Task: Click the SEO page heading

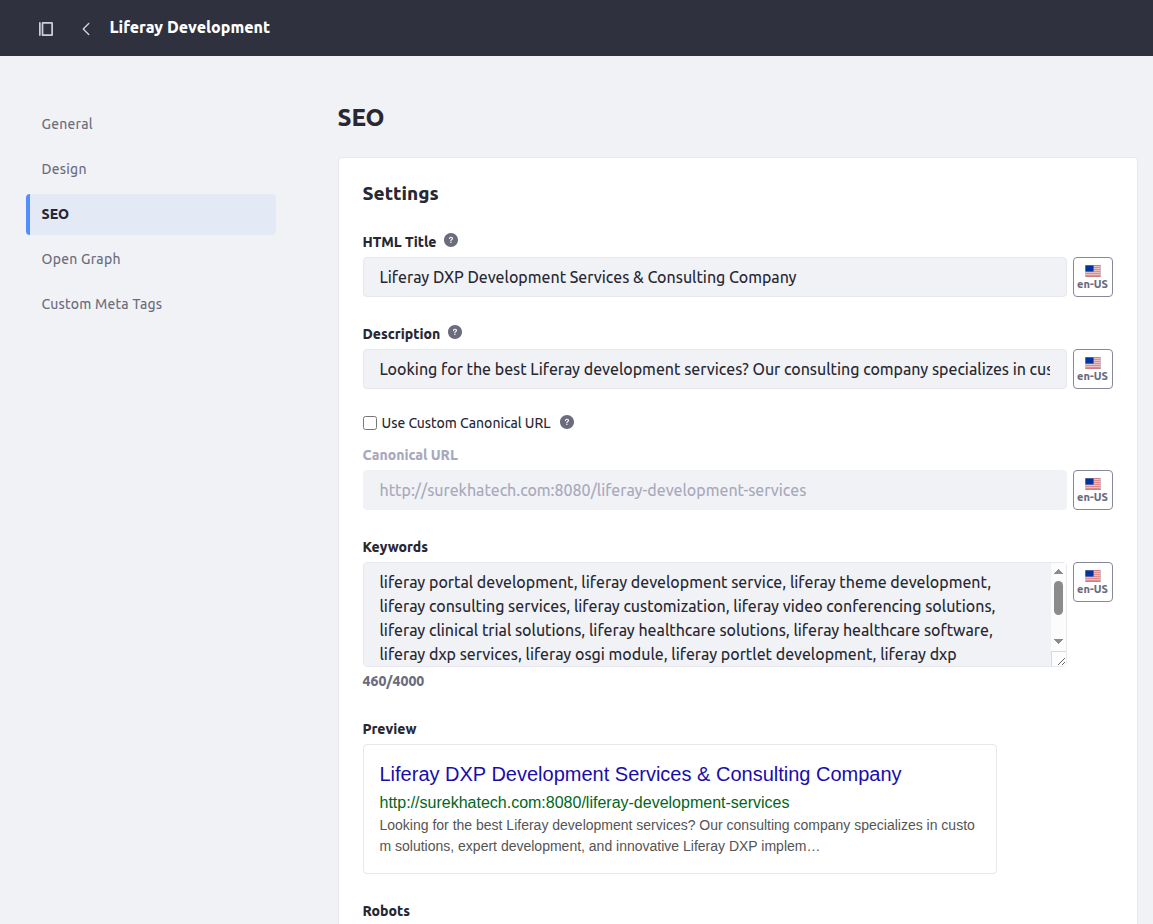Action: click(361, 118)
